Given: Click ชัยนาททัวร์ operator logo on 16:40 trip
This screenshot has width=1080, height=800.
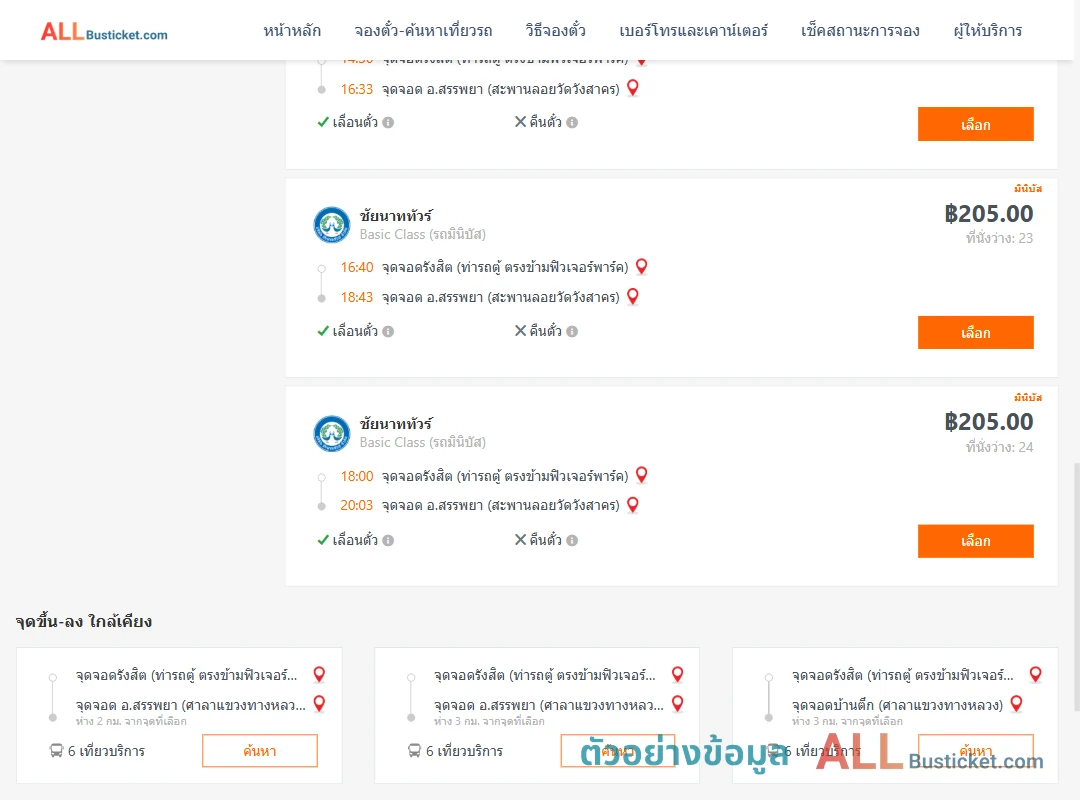Looking at the screenshot, I should pyautogui.click(x=332, y=225).
